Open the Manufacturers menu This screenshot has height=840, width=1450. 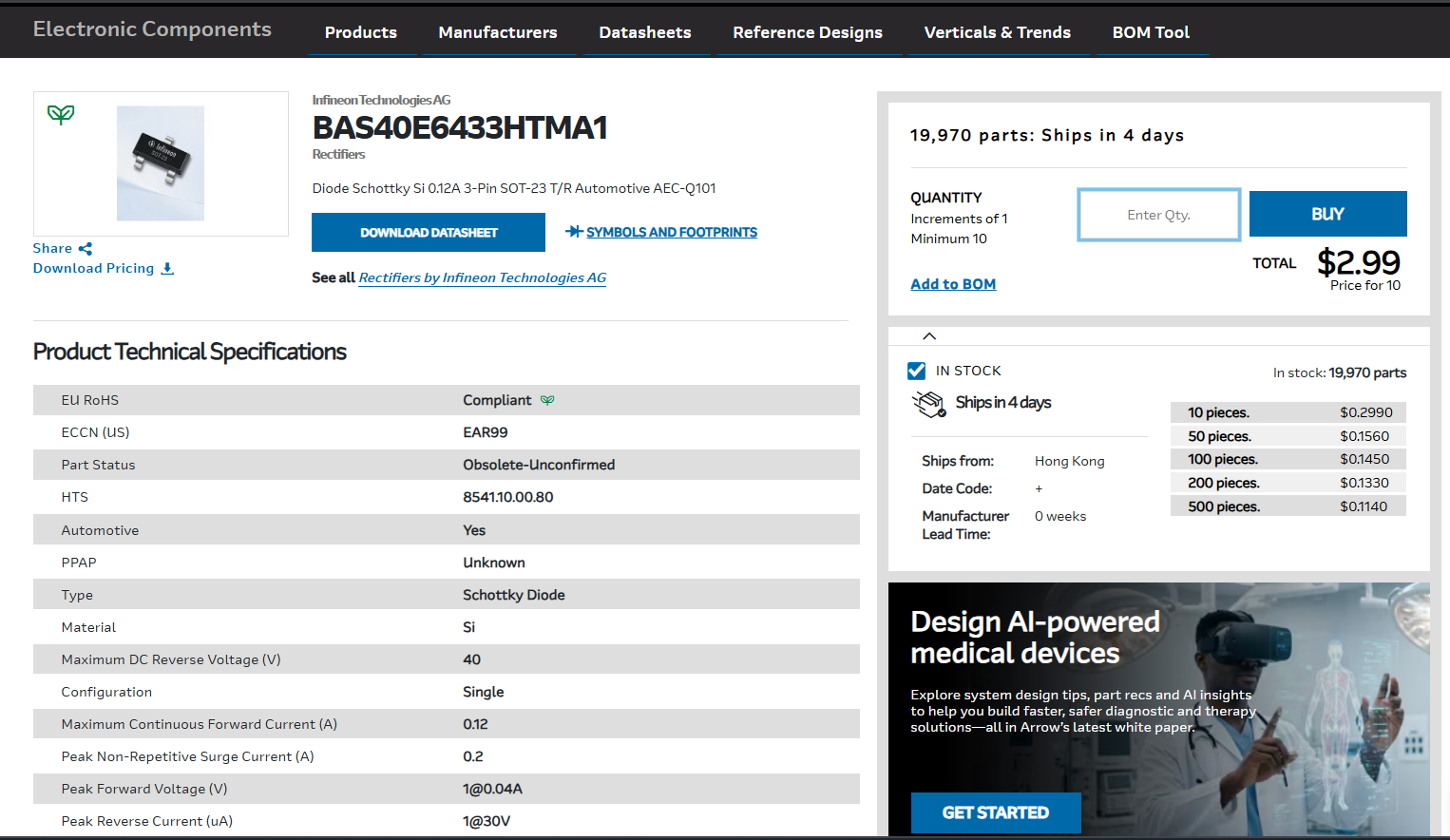coord(498,32)
